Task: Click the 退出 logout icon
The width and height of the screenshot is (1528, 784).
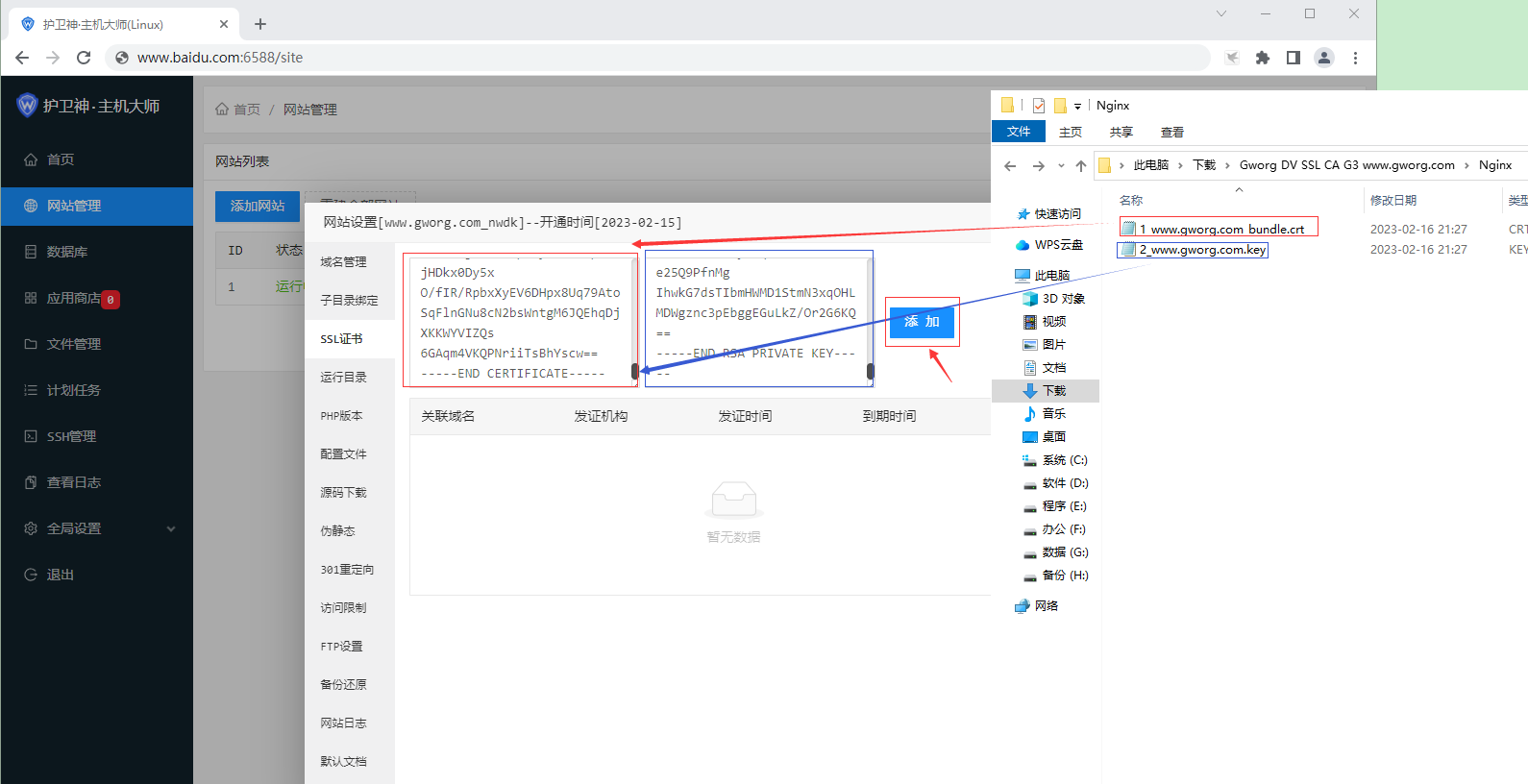Action: (31, 575)
